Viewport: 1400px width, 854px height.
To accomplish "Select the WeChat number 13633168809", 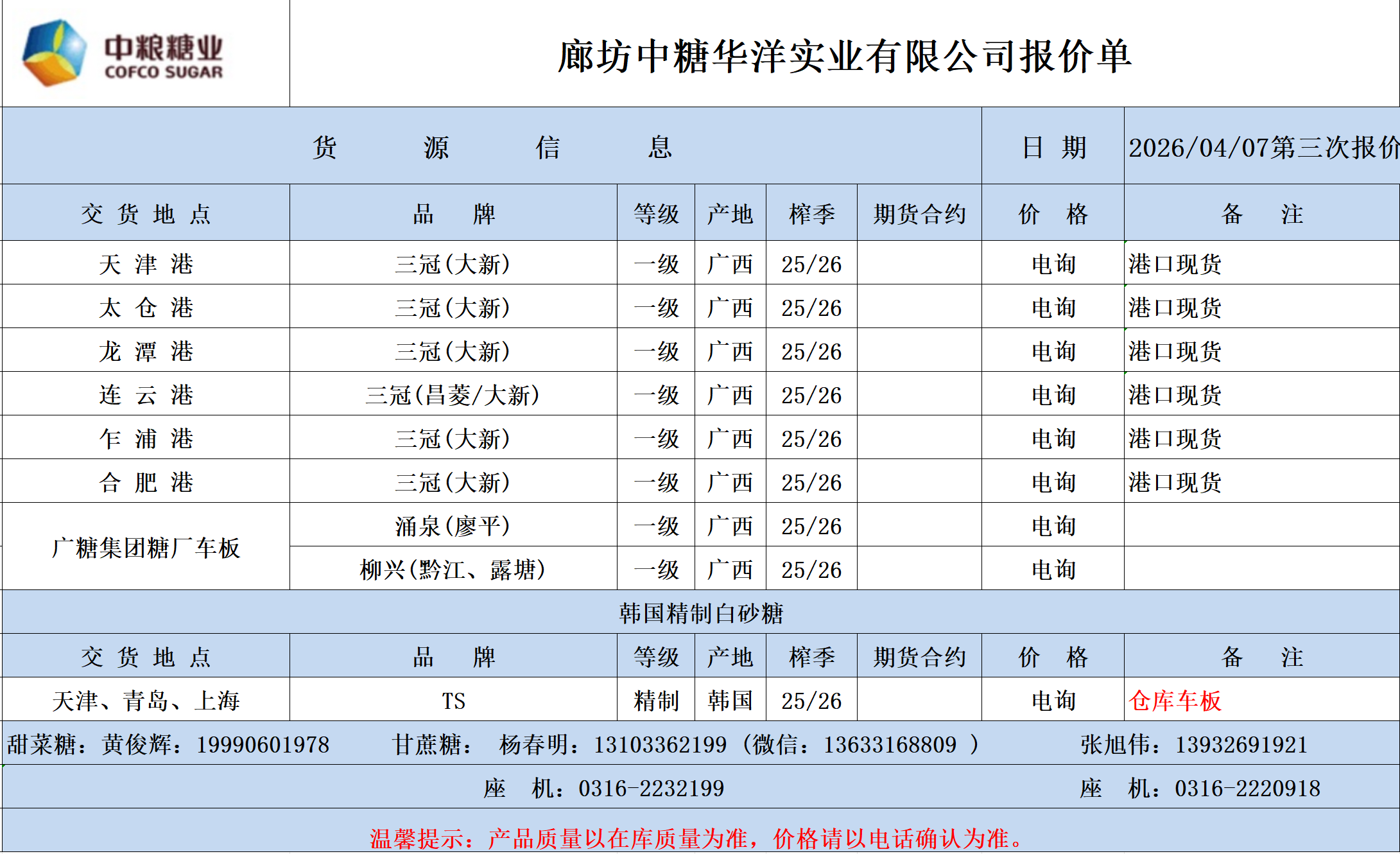I will 890,745.
